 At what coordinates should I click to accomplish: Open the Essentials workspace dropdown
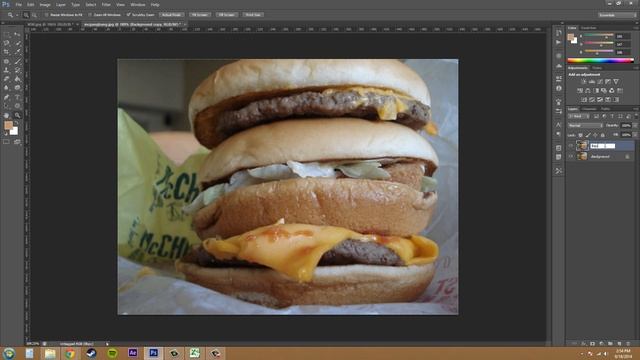pos(617,15)
